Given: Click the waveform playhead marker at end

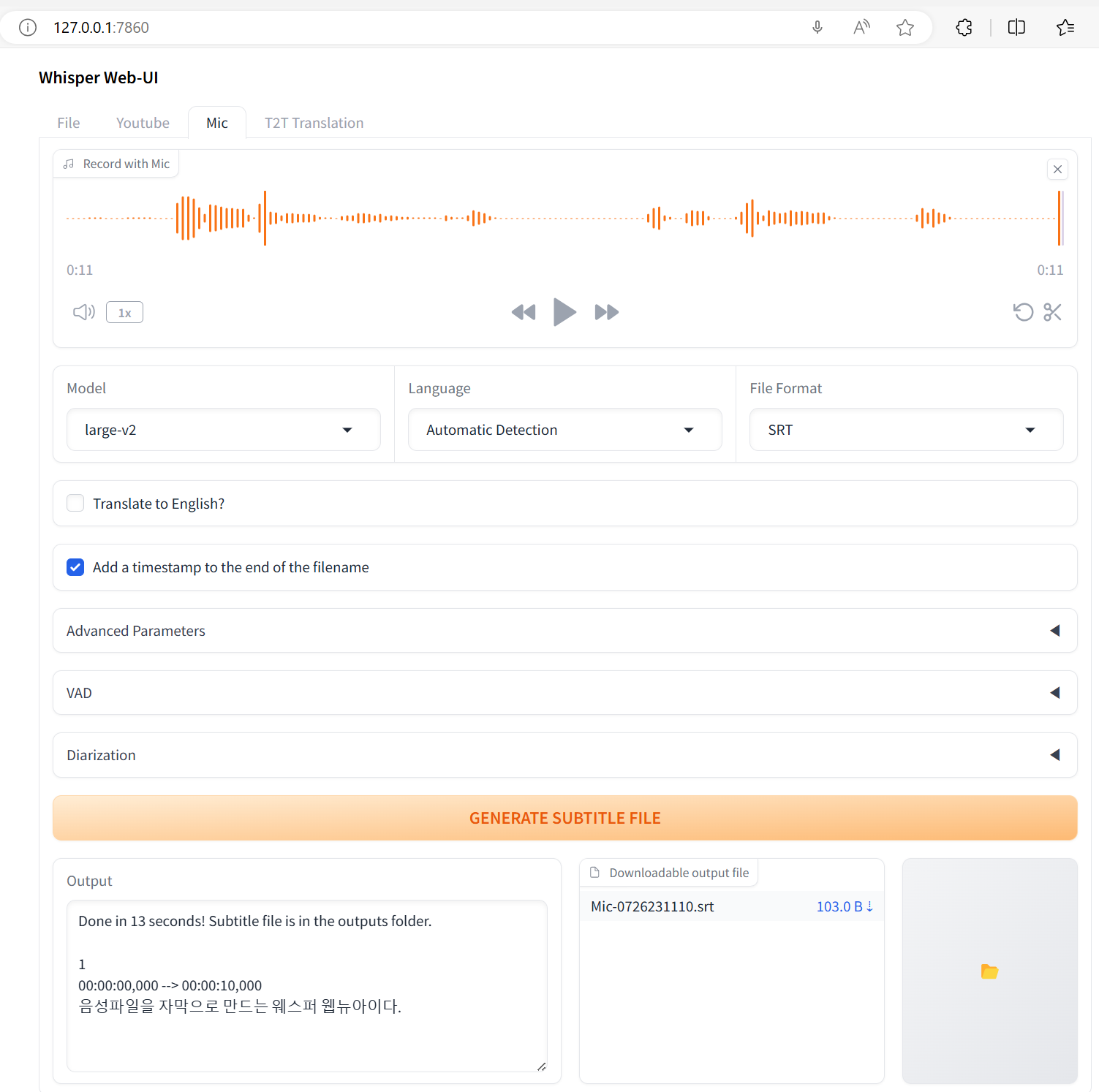Looking at the screenshot, I should (x=1060, y=218).
